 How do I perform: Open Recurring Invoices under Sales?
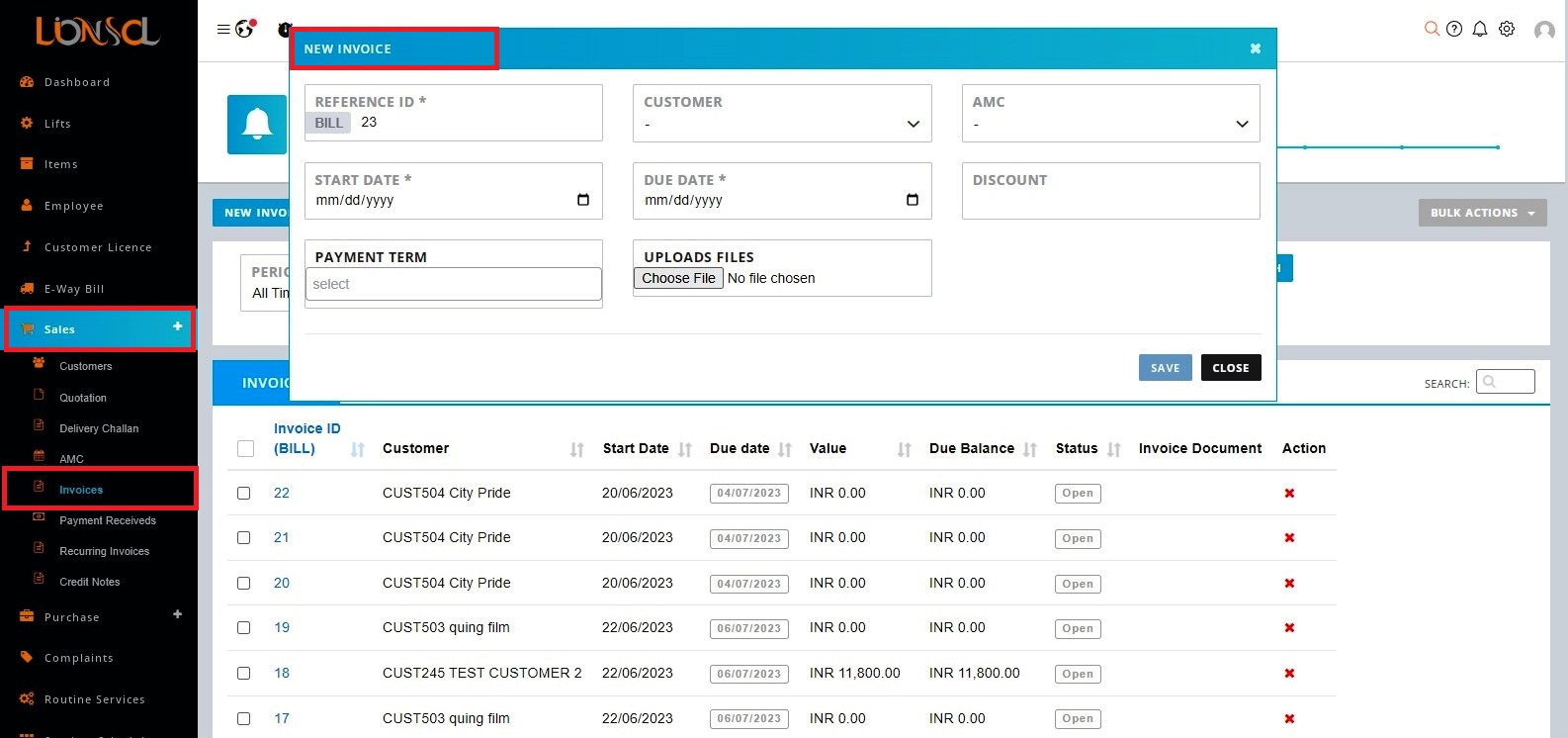click(x=104, y=551)
